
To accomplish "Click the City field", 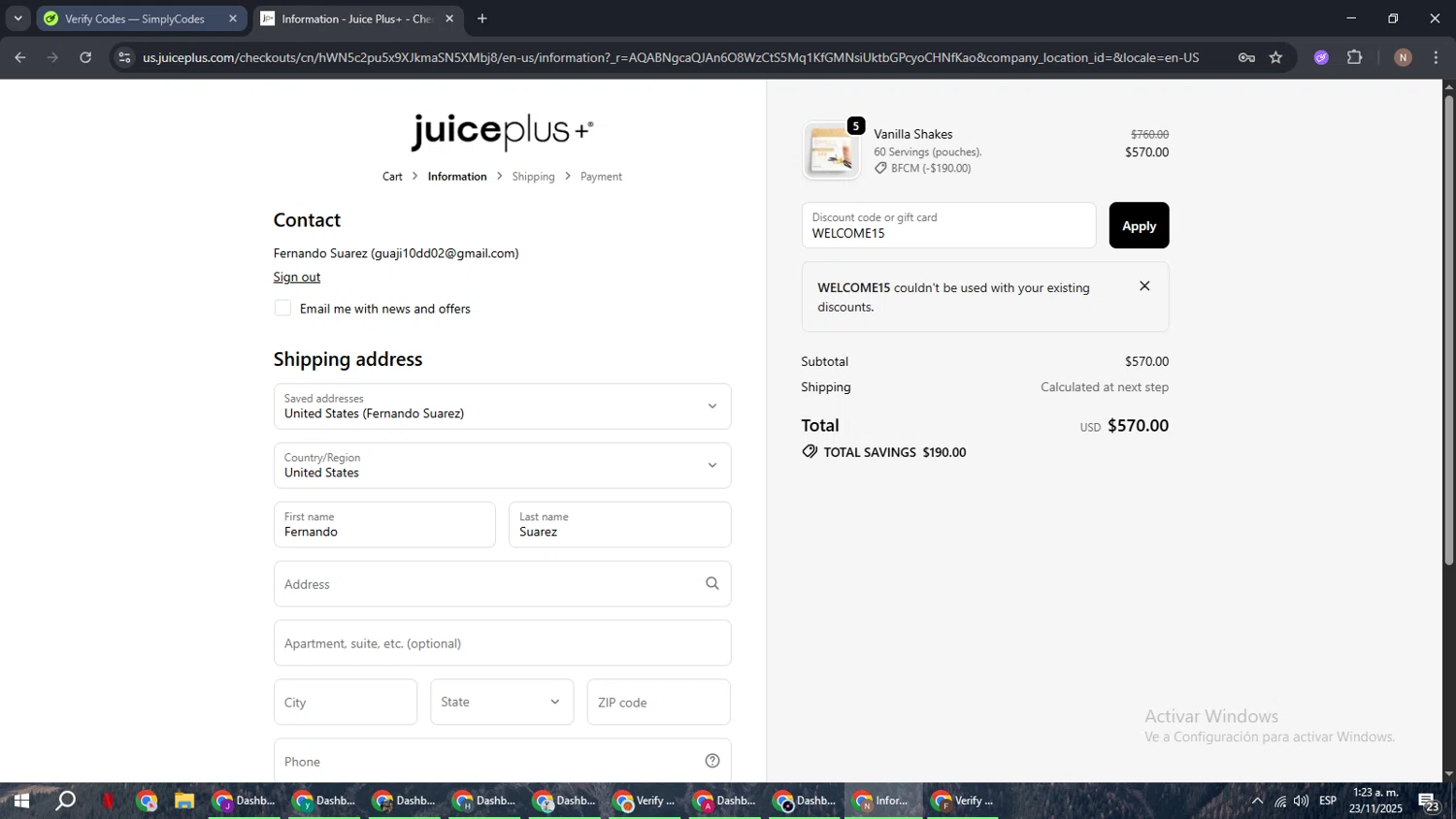I will point(346,703).
